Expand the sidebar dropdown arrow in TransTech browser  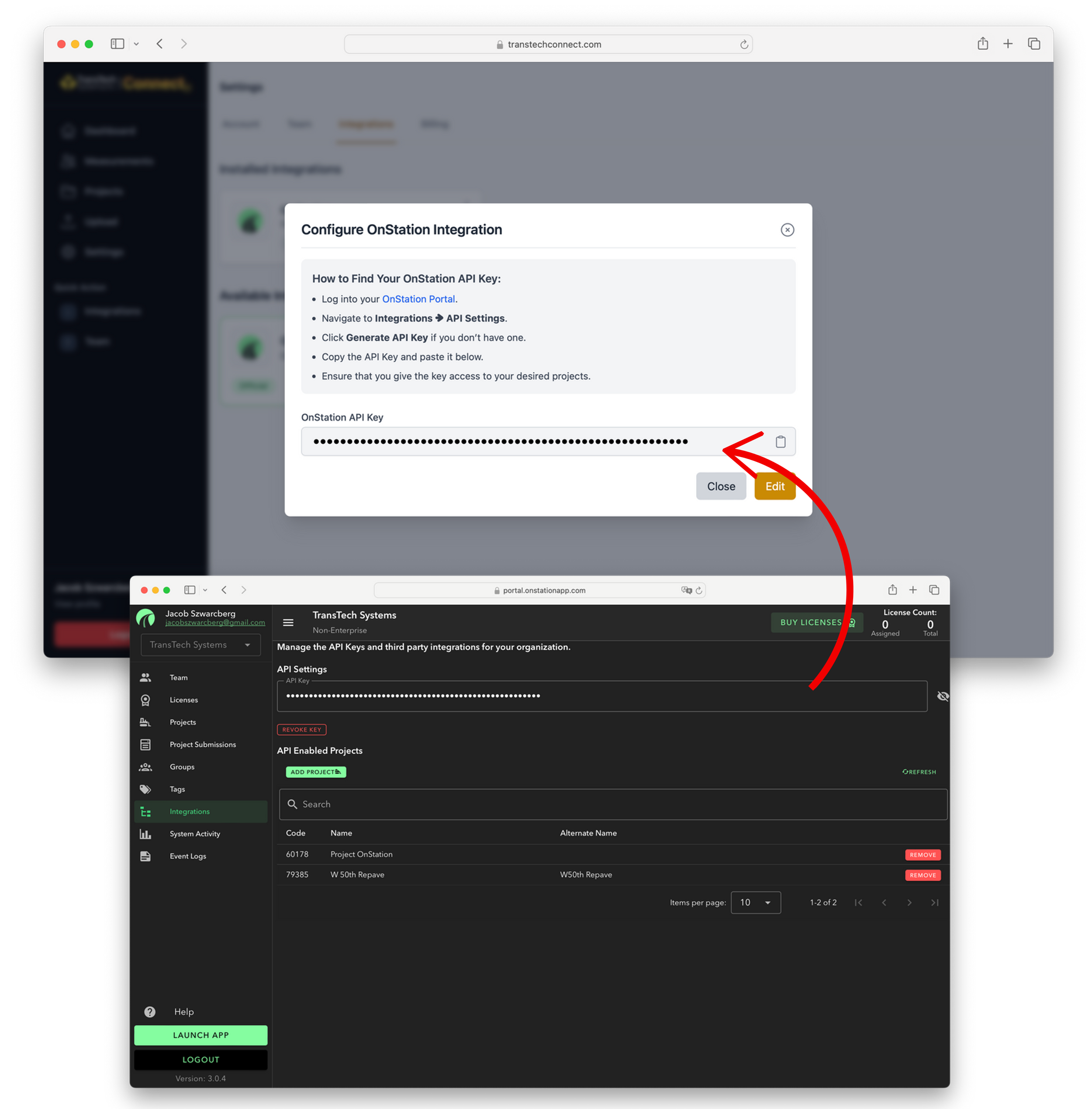coord(136,44)
